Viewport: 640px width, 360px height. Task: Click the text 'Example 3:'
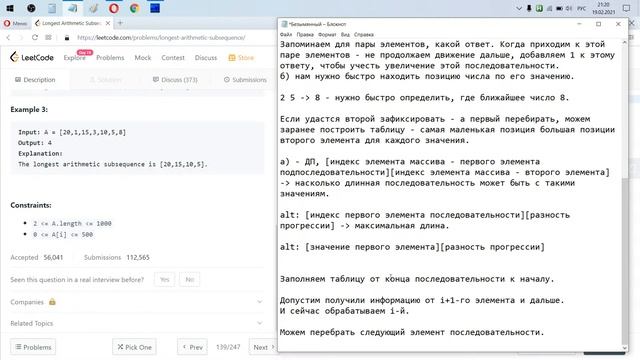coord(29,109)
